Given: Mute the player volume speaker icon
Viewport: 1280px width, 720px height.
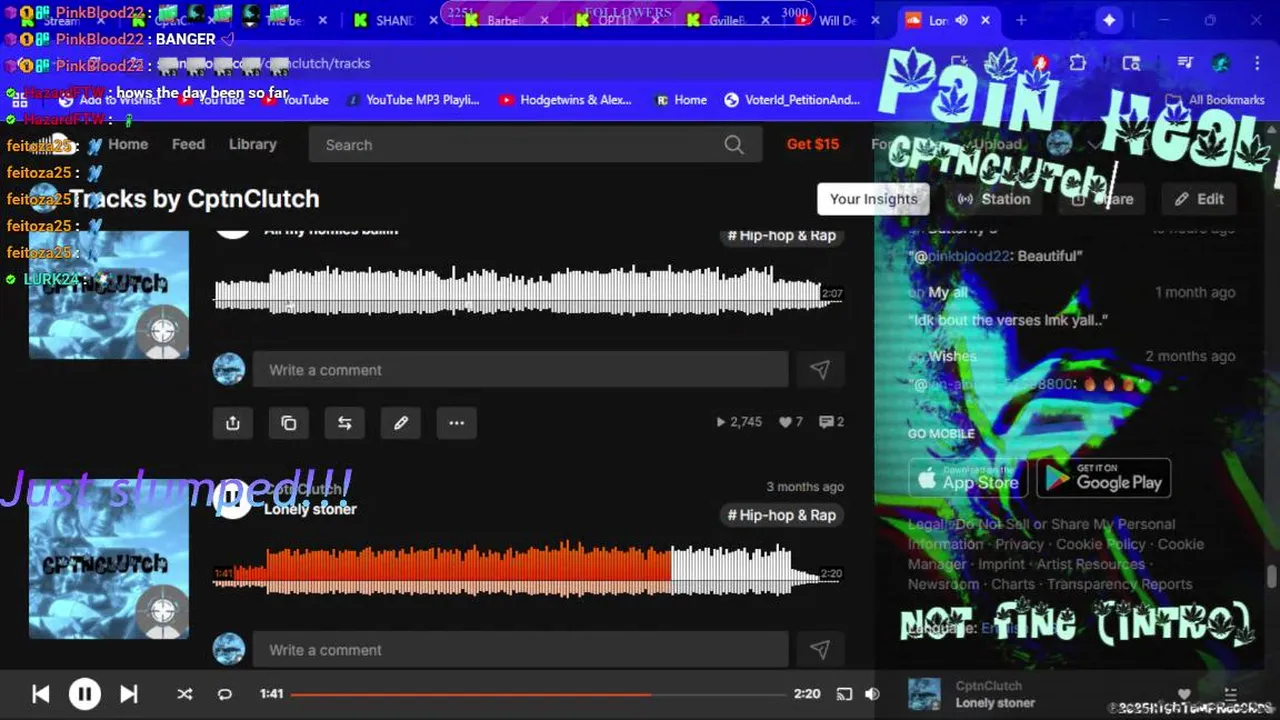Looking at the screenshot, I should (872, 694).
